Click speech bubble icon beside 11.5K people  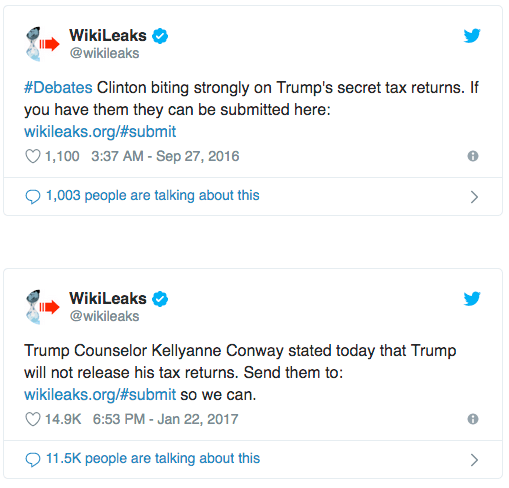point(33,459)
